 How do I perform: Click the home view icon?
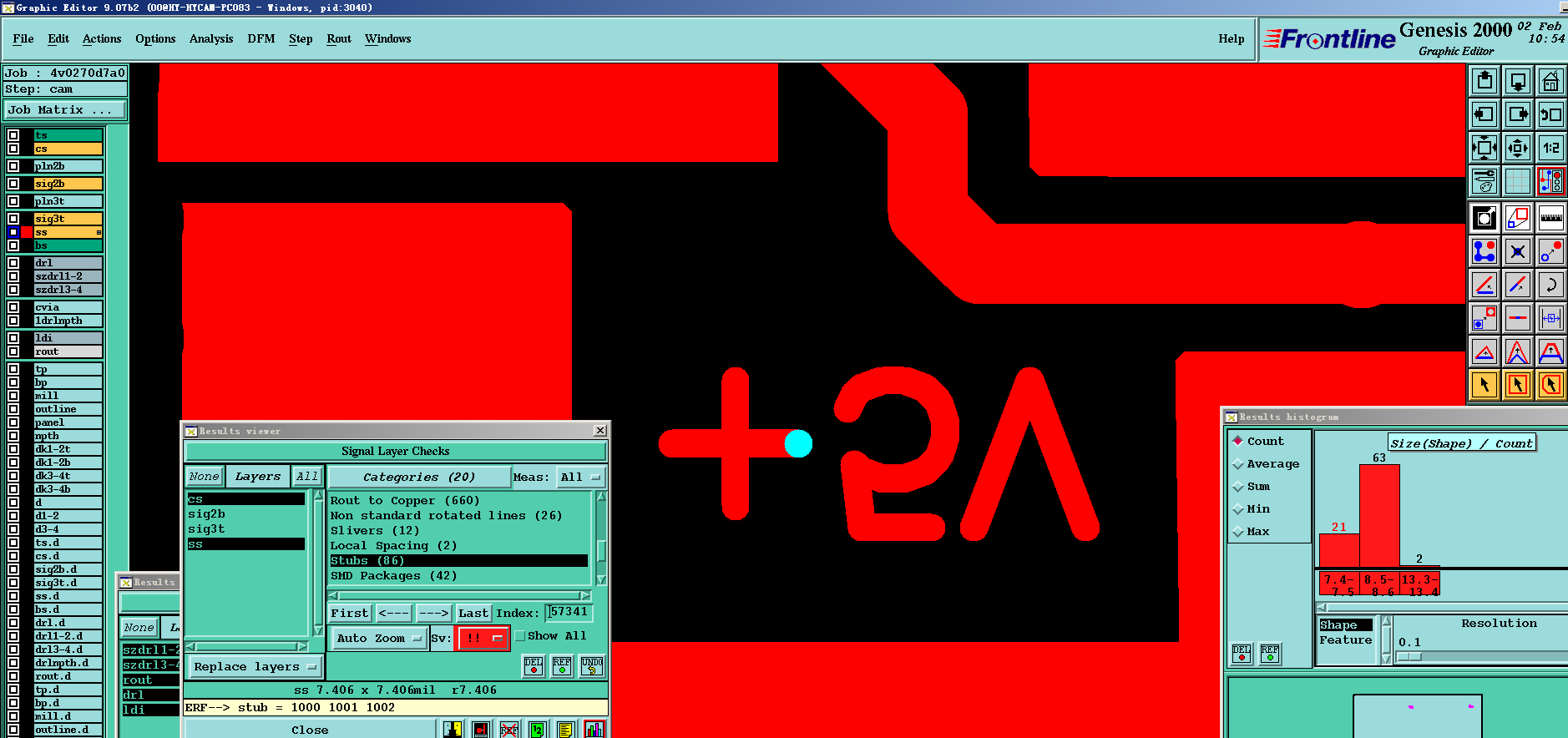point(1551,81)
